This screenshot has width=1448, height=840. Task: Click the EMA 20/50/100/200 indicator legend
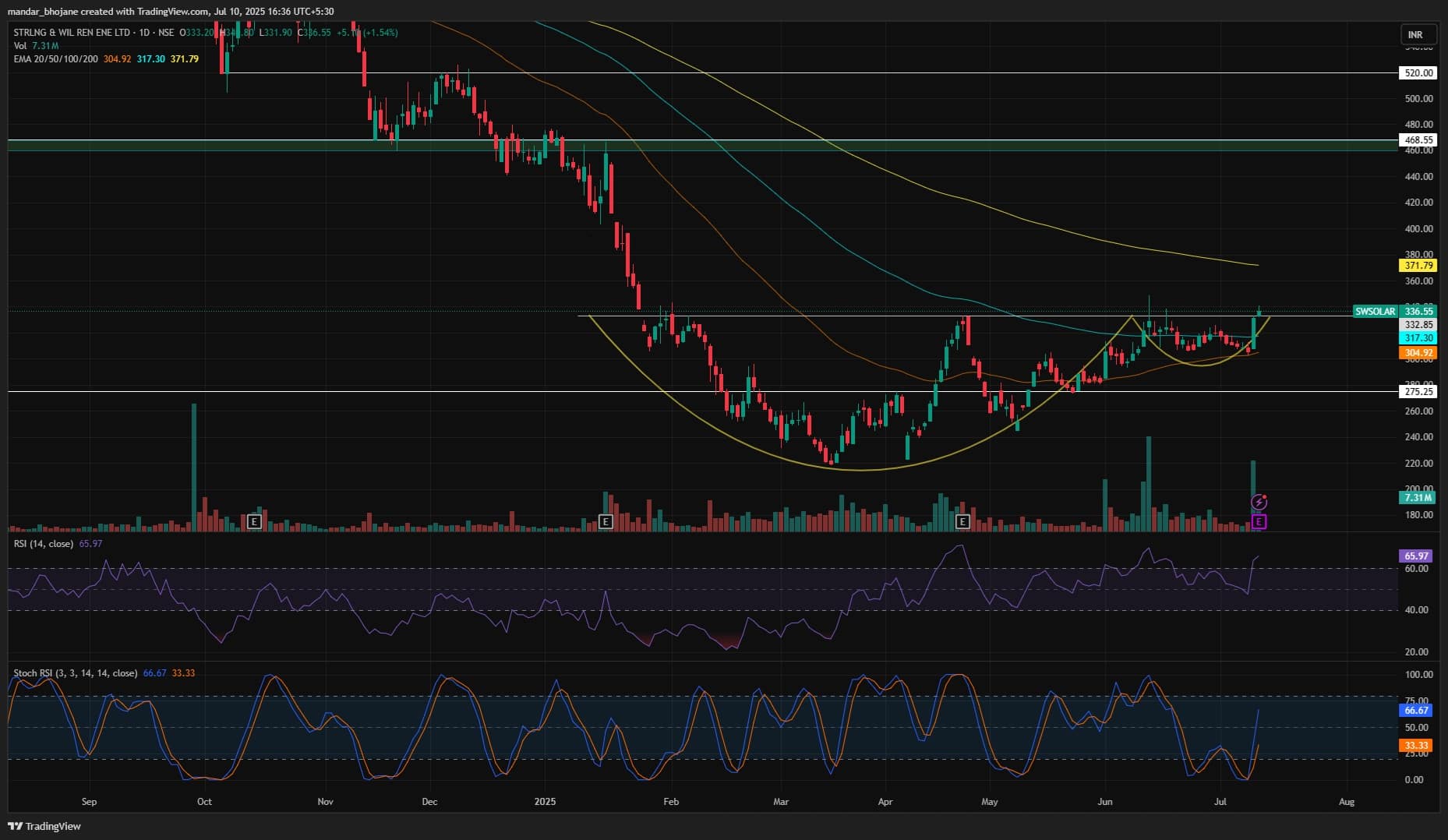click(56, 58)
